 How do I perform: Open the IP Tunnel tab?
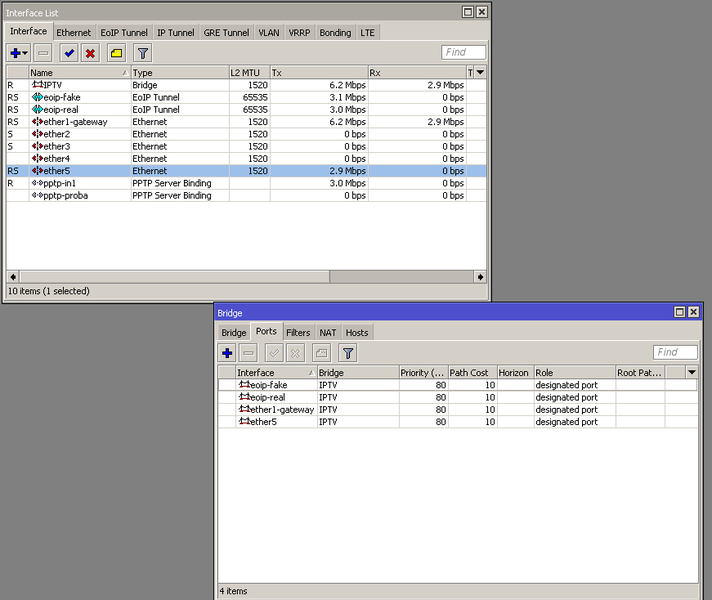coord(175,33)
